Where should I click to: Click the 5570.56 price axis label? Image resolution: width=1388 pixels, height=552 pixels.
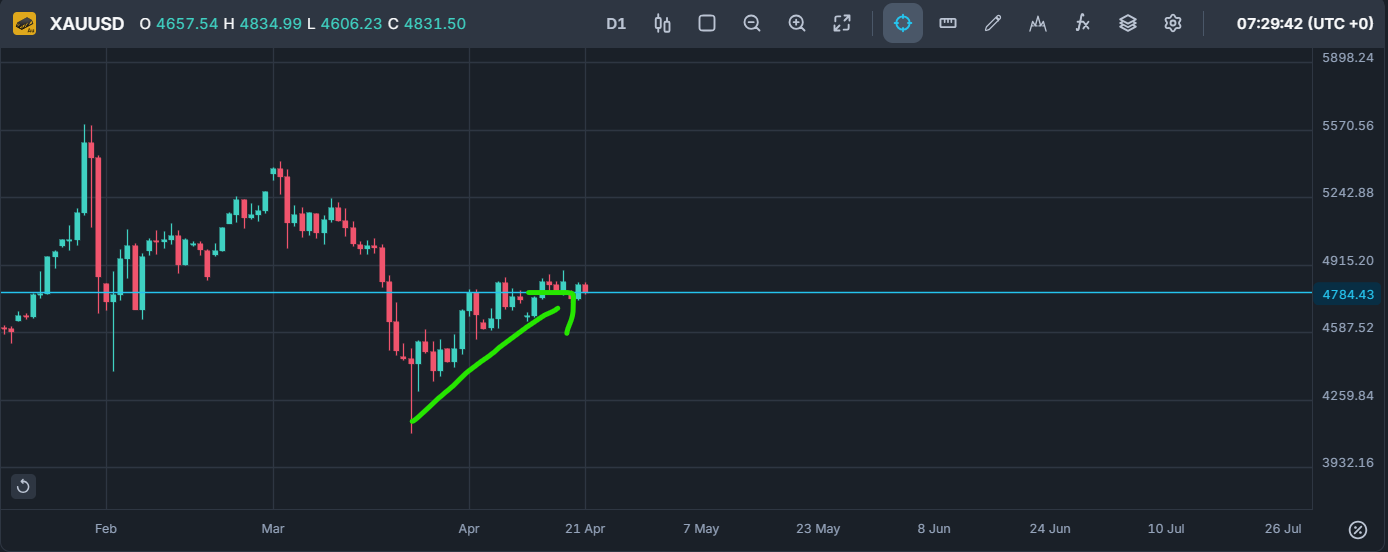point(1348,126)
